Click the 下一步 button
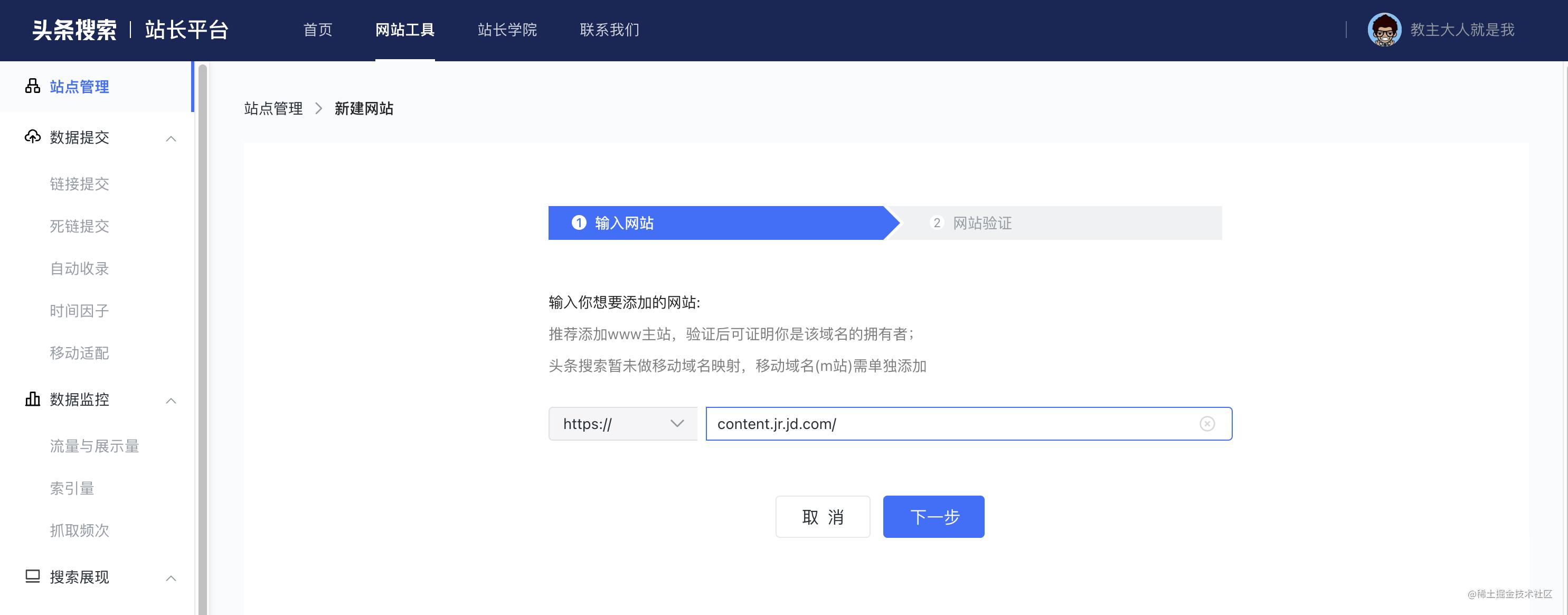Screen dimensions: 1568x615 click(933, 516)
